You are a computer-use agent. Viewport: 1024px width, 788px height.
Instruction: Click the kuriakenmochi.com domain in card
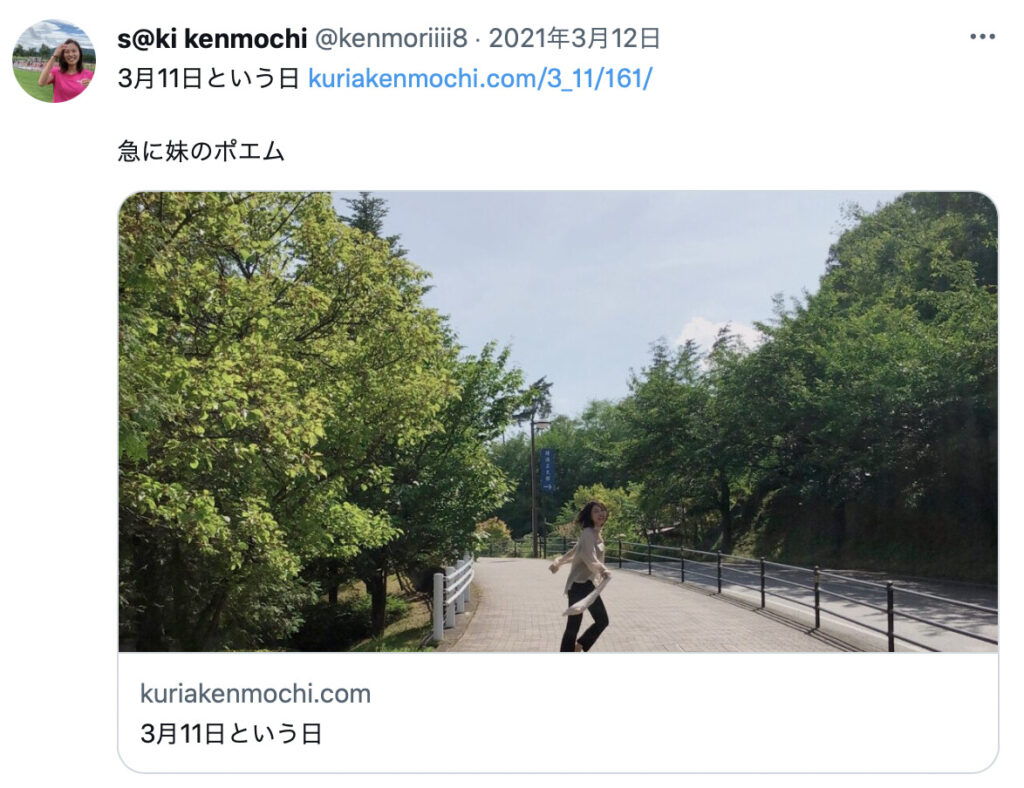pos(255,693)
